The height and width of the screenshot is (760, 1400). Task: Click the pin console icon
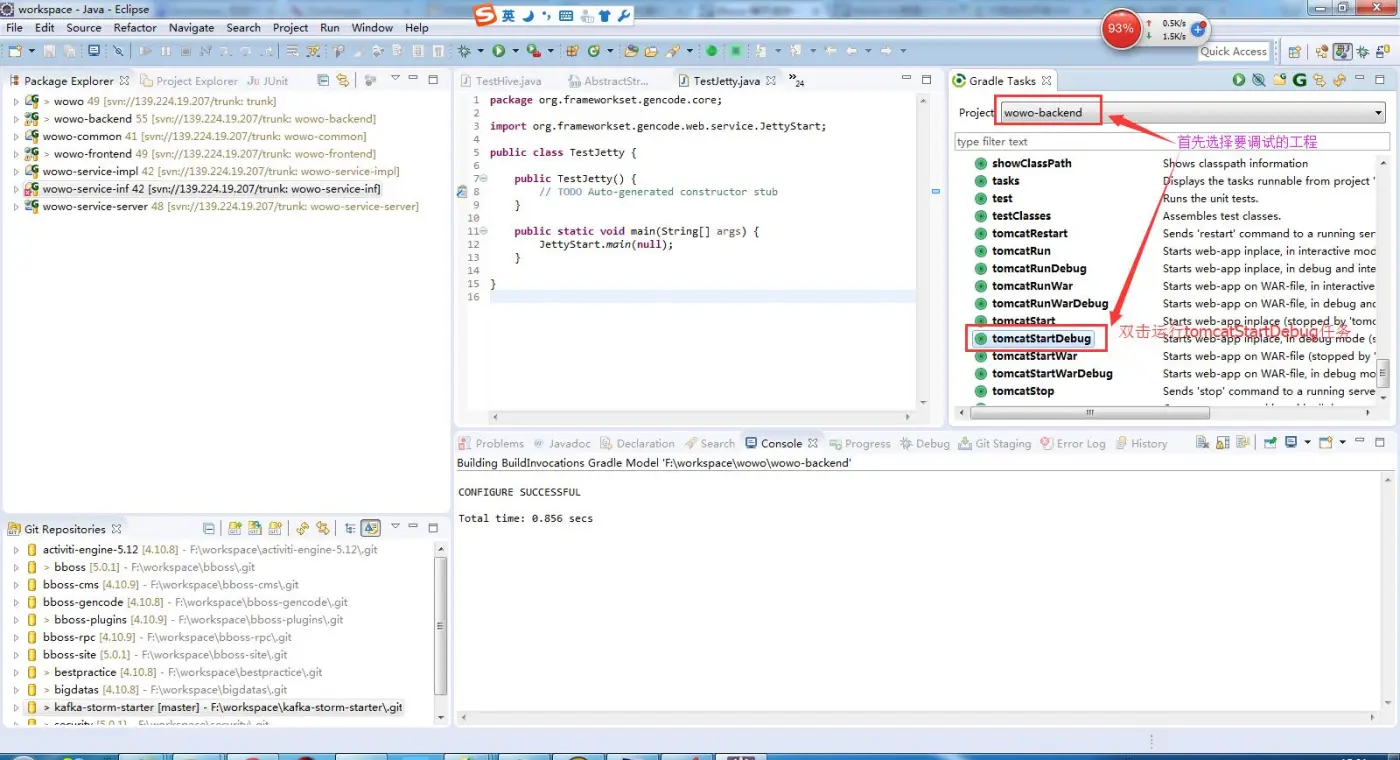(x=1270, y=443)
